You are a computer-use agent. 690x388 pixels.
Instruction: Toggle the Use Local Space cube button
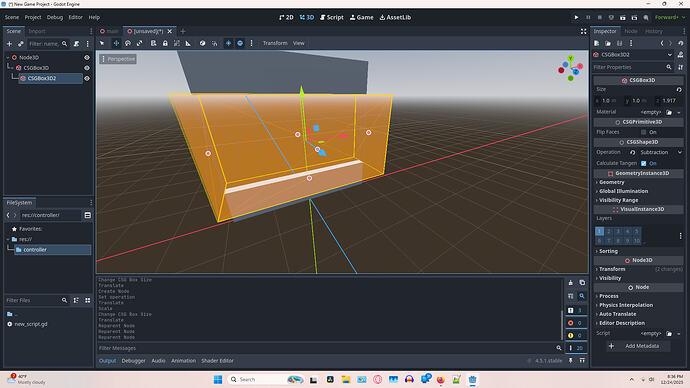coord(202,43)
